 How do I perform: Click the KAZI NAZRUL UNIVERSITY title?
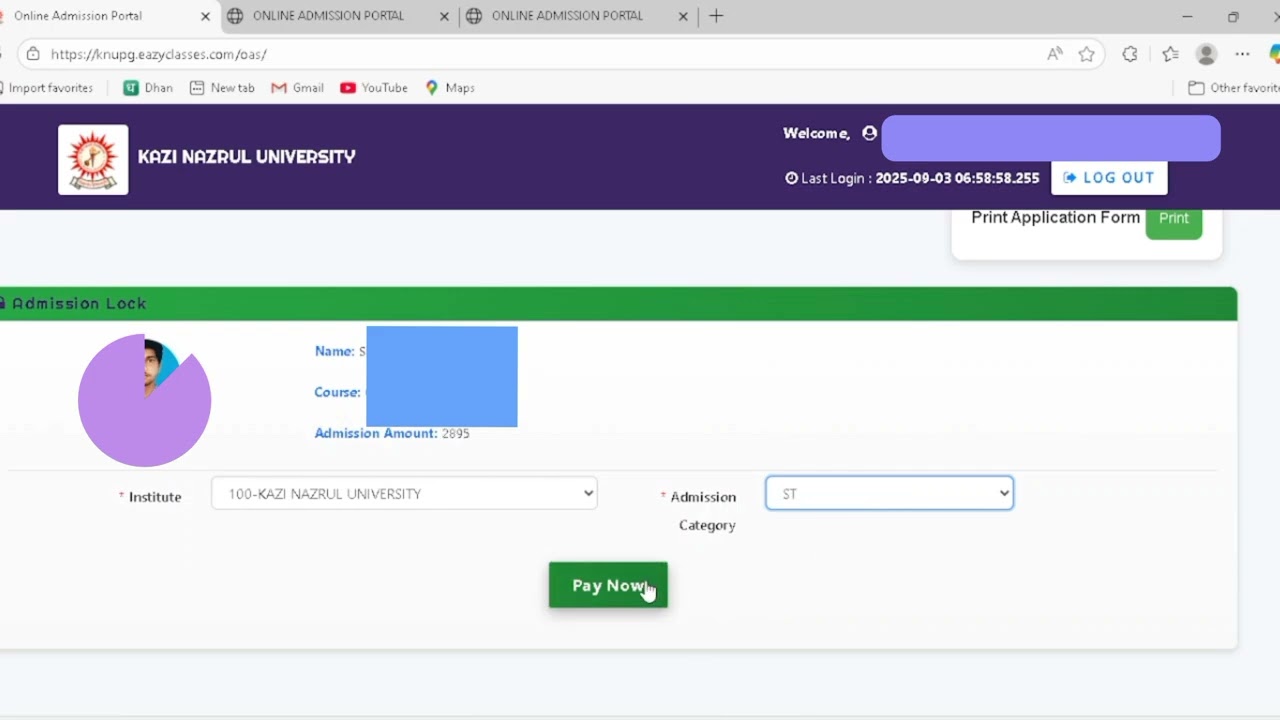247,157
